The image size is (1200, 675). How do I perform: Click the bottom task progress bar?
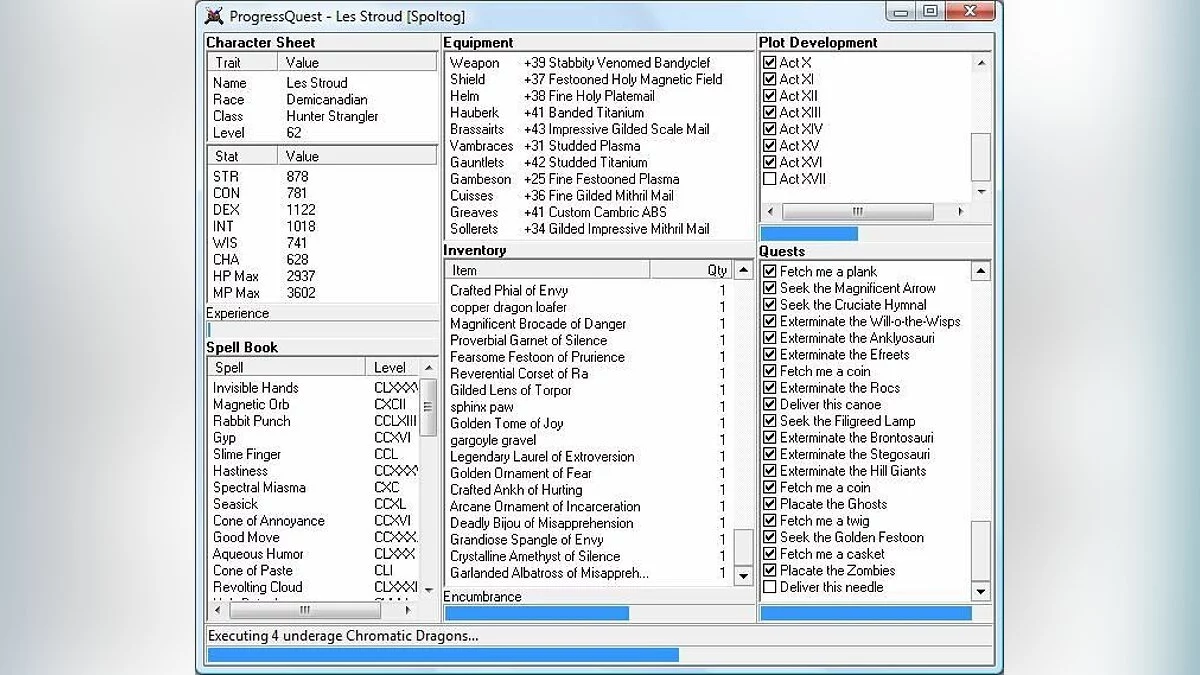click(x=600, y=655)
